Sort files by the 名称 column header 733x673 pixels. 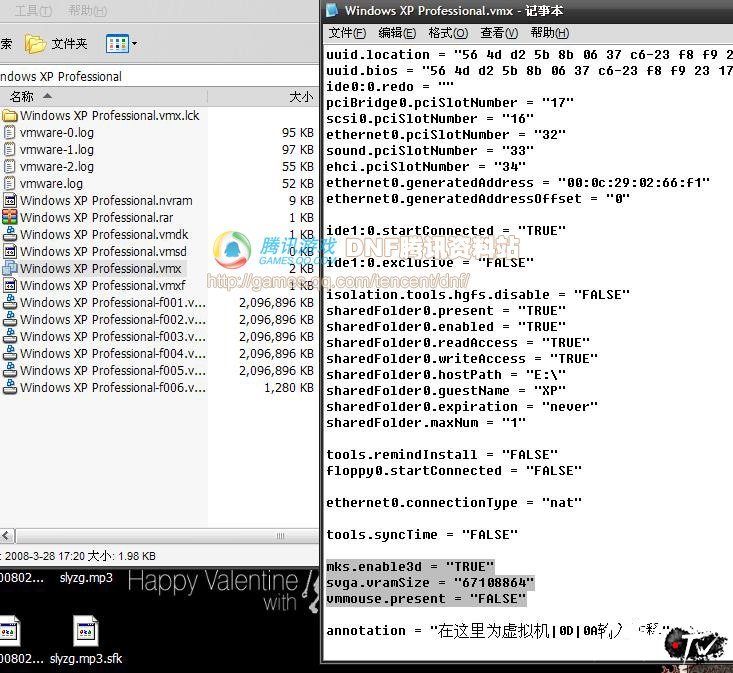[x=22, y=97]
